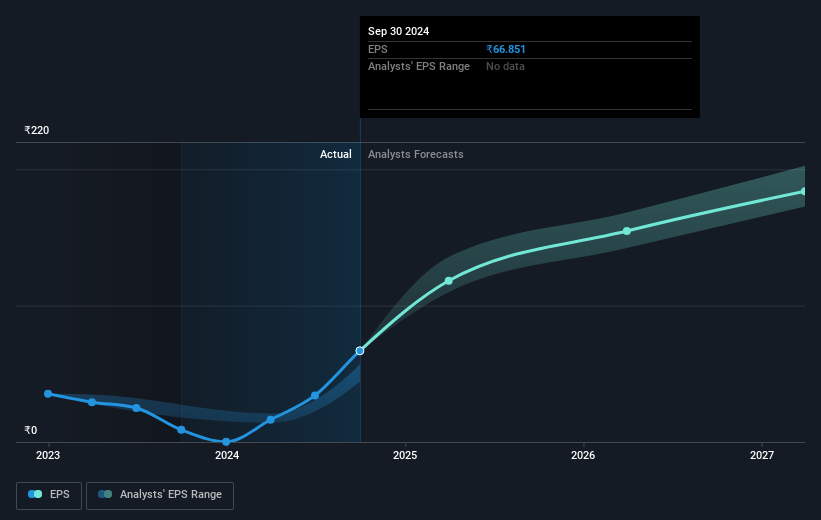
Task: Click the EPS color icon in legend
Action: tap(35, 494)
